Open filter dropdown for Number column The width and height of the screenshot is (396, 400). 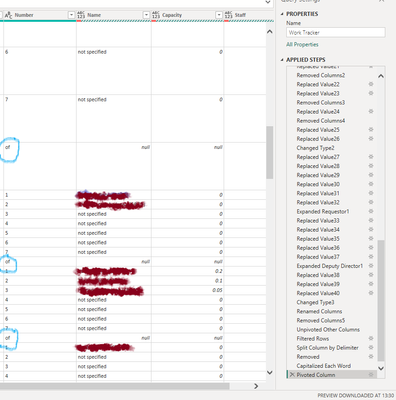(x=71, y=15)
